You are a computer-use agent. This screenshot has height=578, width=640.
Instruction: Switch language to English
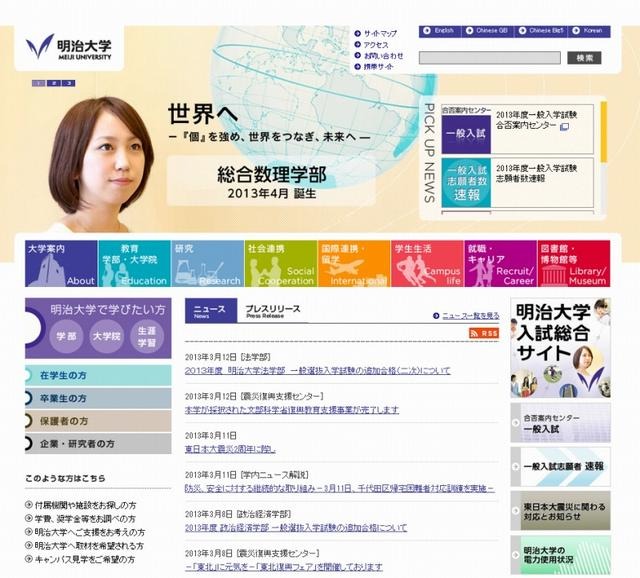click(x=440, y=31)
